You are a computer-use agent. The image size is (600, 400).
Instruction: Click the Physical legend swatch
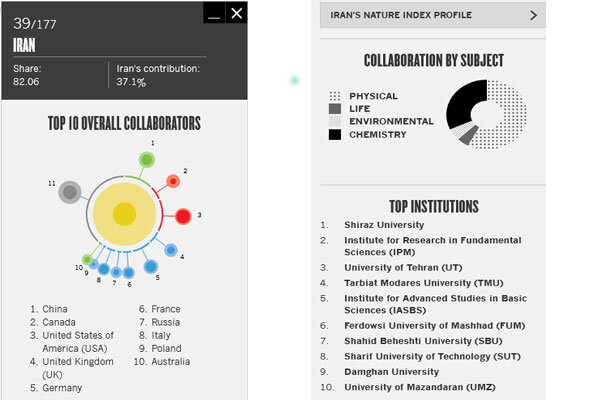point(335,96)
